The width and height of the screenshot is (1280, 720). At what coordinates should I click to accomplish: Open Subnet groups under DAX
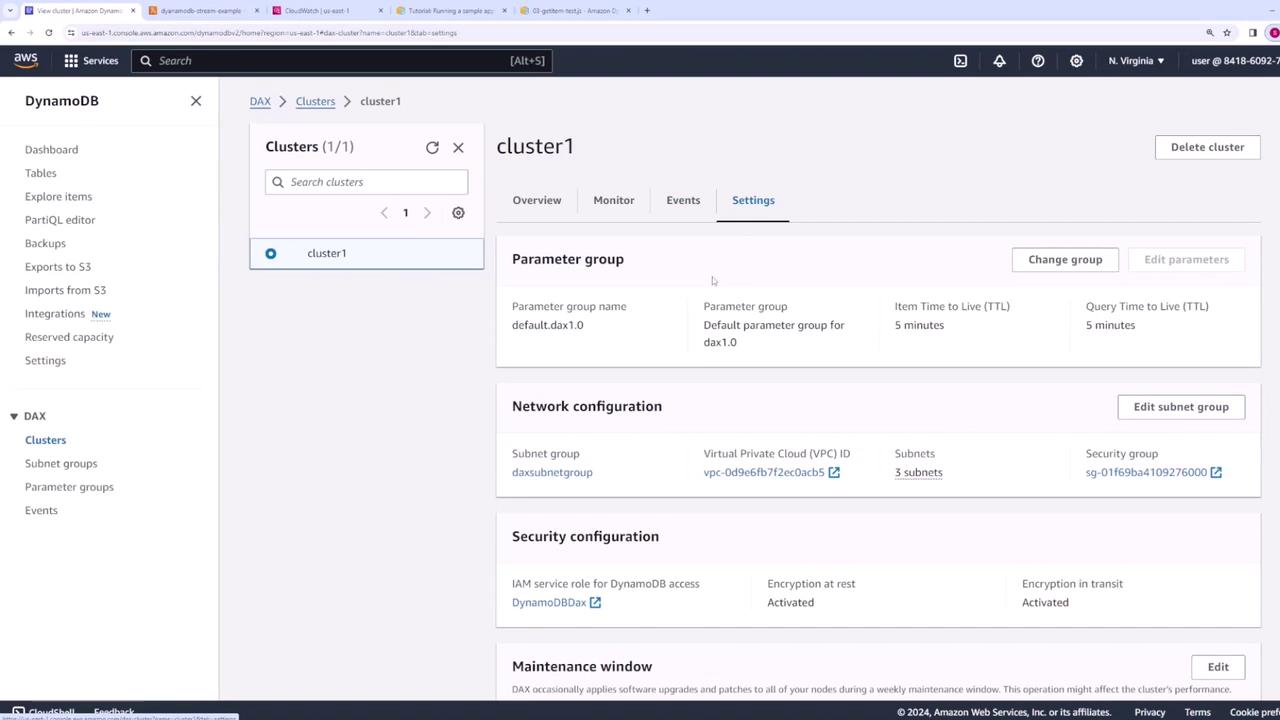[61, 464]
